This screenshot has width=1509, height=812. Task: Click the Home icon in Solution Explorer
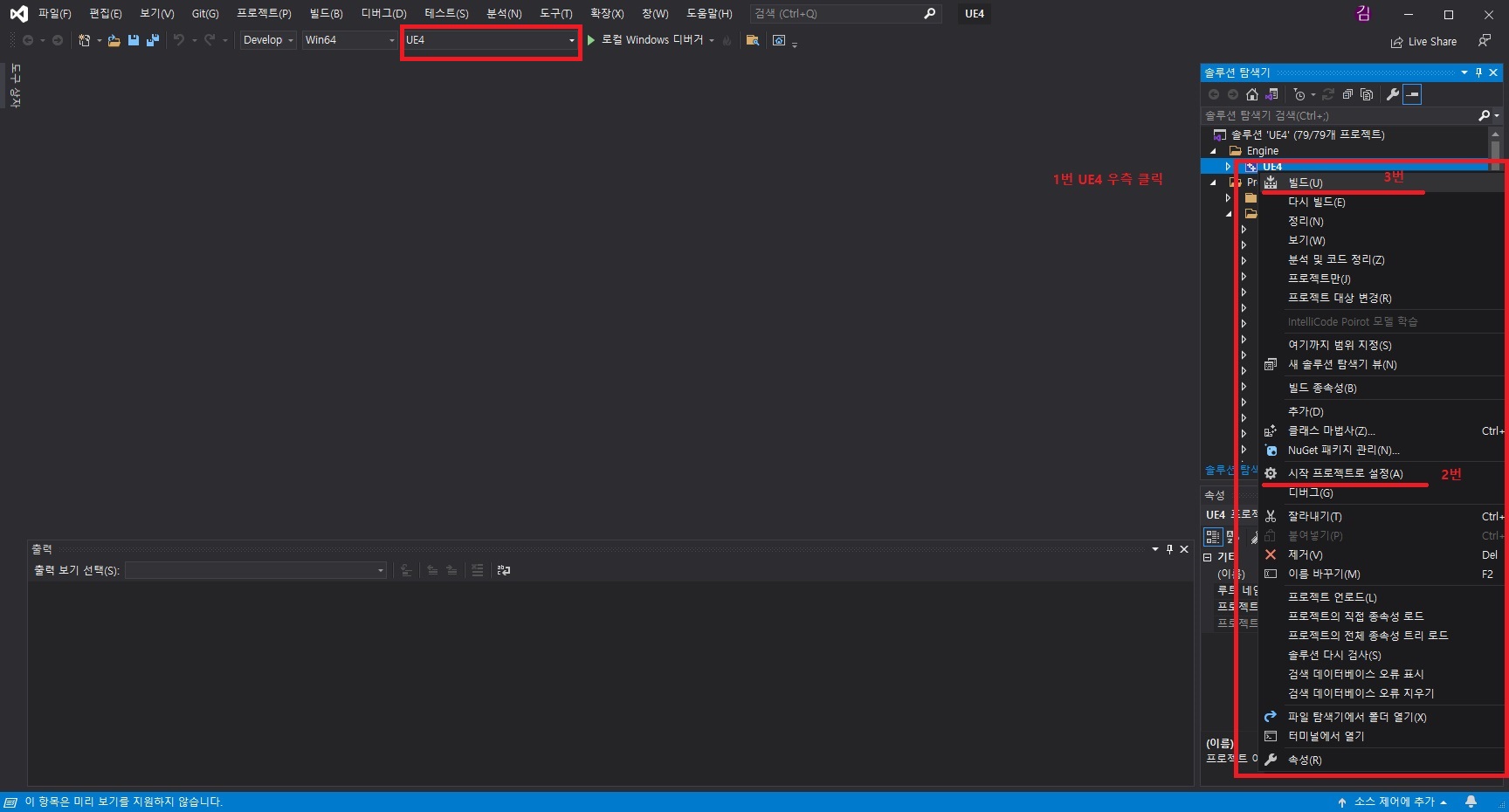[1252, 94]
